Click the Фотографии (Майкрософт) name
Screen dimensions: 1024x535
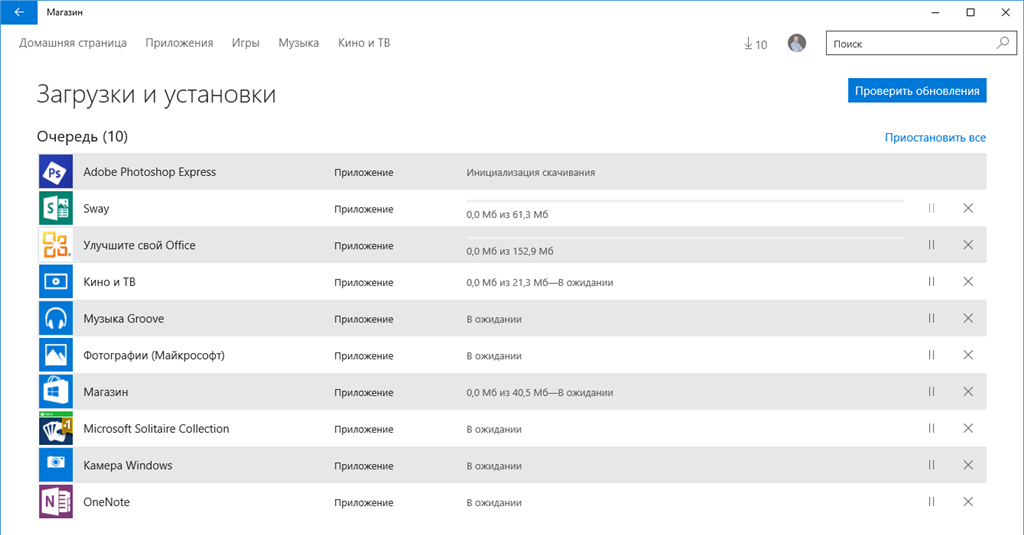[x=154, y=355]
